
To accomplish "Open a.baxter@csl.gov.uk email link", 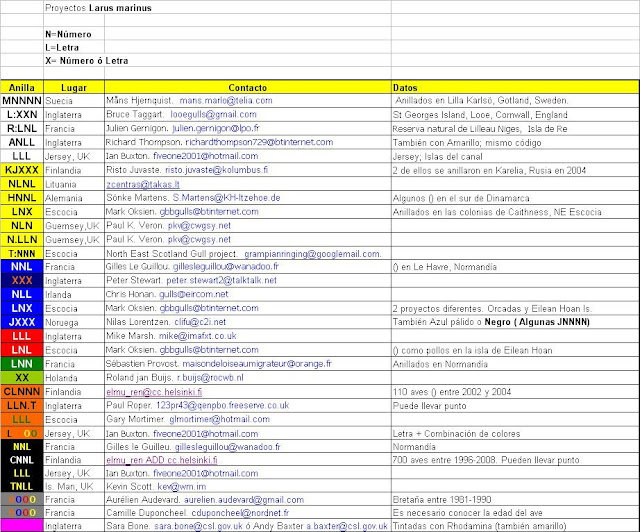I will coord(347,526).
